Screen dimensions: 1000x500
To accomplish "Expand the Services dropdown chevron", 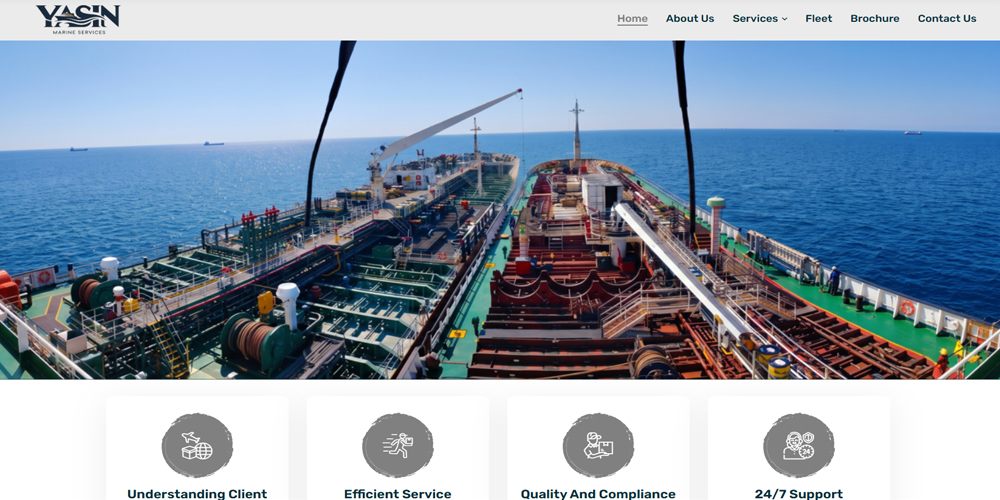I will (x=784, y=19).
